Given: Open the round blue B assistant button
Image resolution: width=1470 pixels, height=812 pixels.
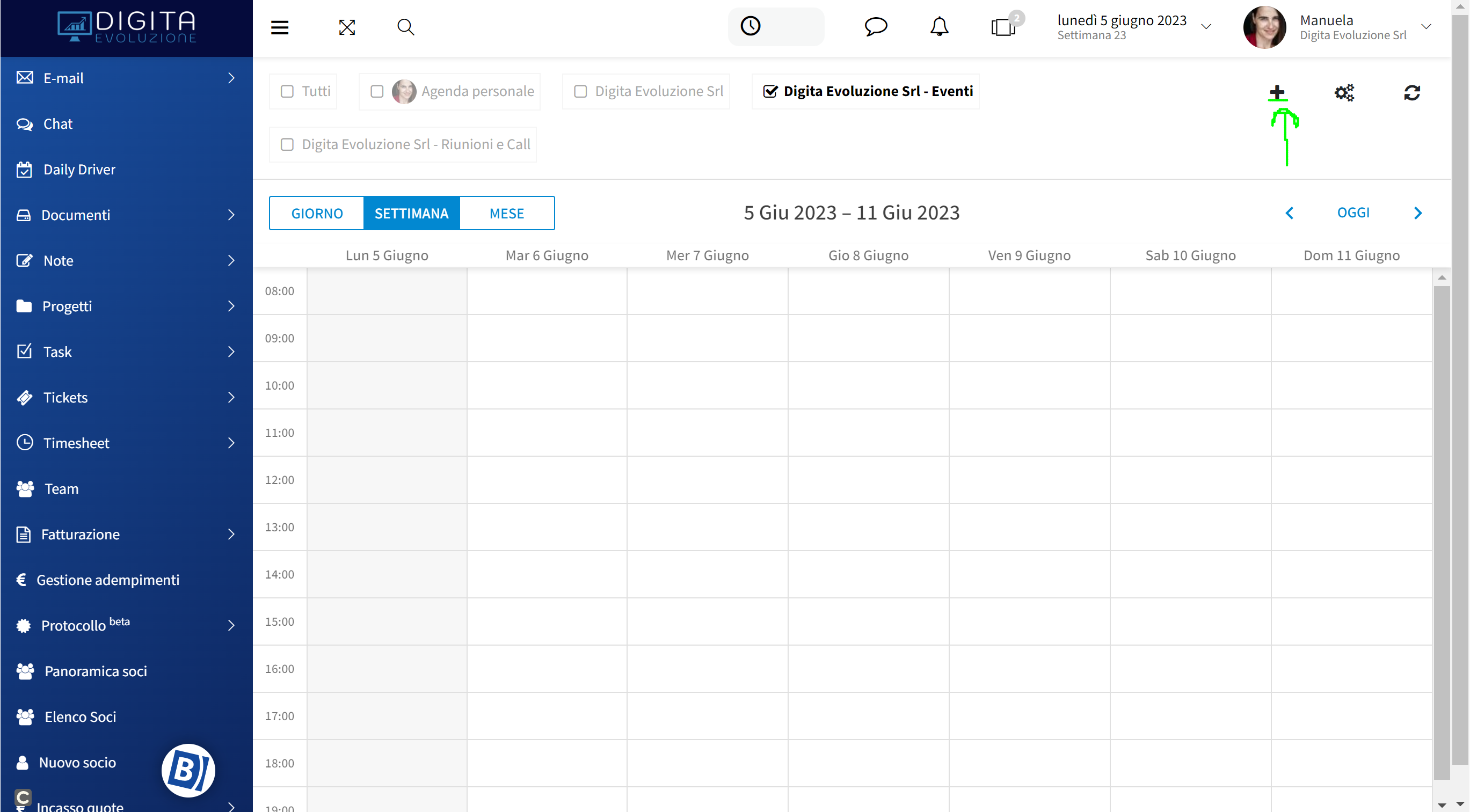Looking at the screenshot, I should coord(188,770).
